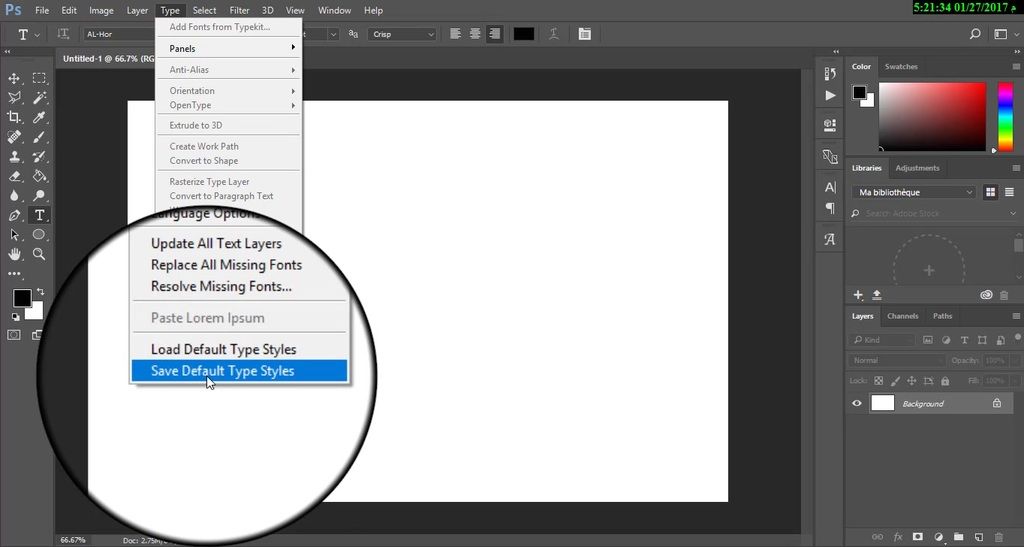The image size is (1024, 547).
Task: Open the Character panel icon
Action: pos(830,187)
